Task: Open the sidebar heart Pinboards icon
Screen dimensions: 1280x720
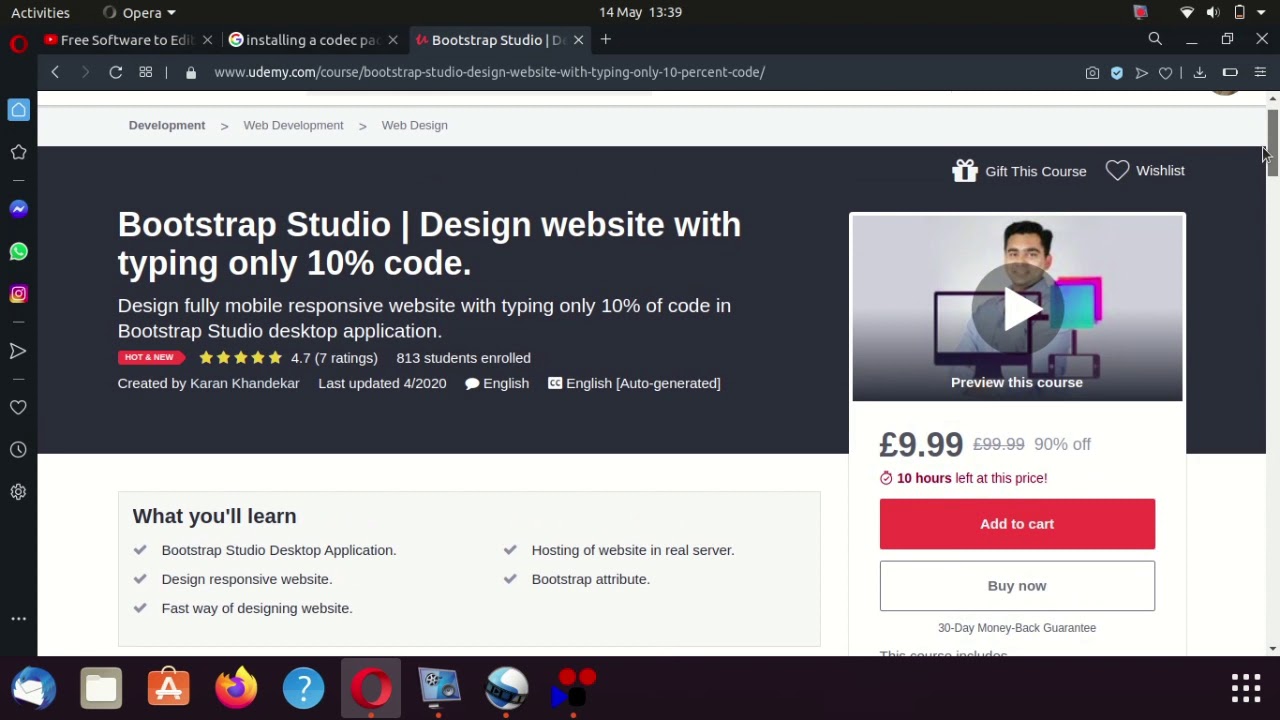Action: (x=18, y=408)
